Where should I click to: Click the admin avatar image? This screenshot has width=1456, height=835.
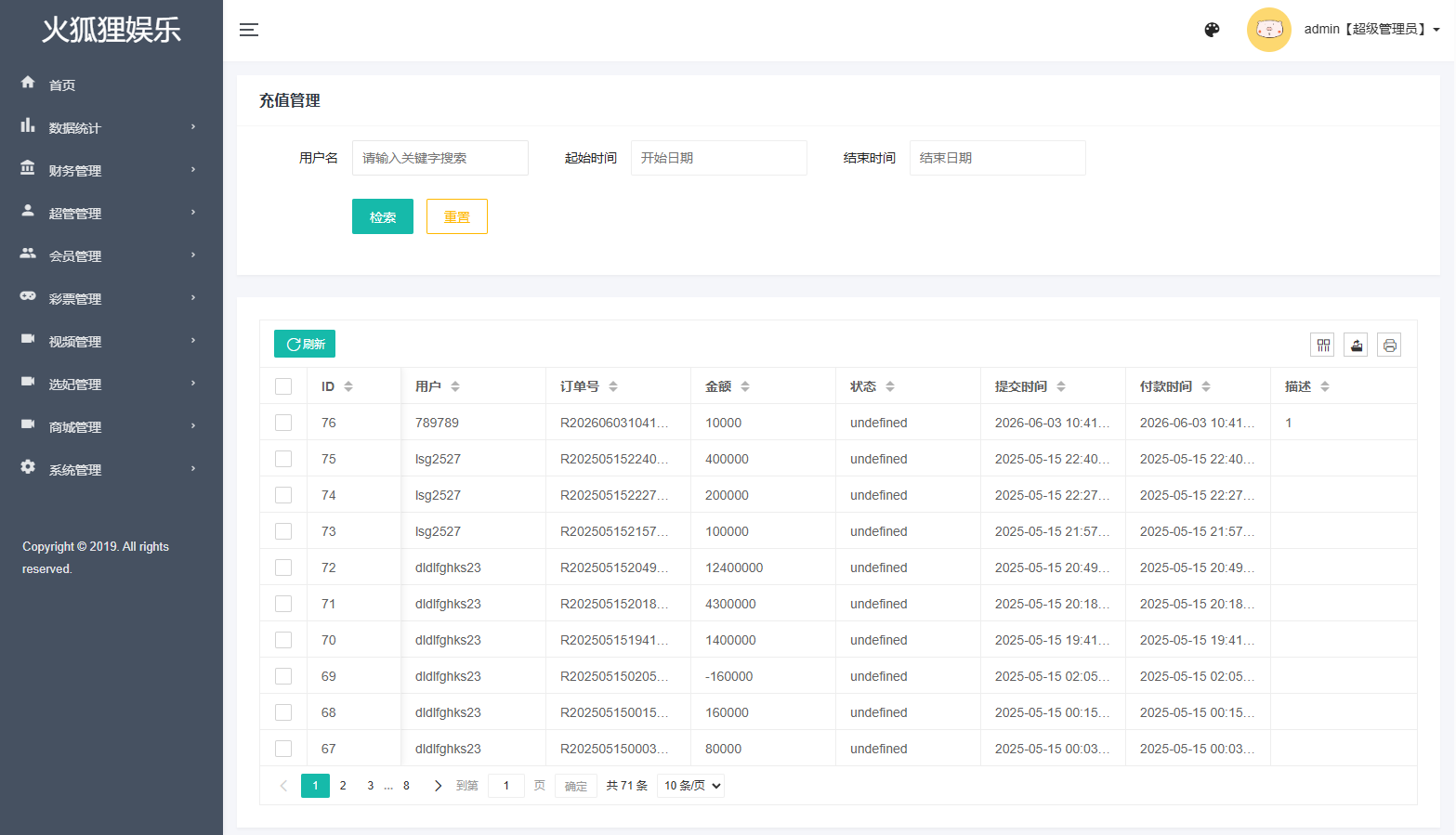point(1269,30)
